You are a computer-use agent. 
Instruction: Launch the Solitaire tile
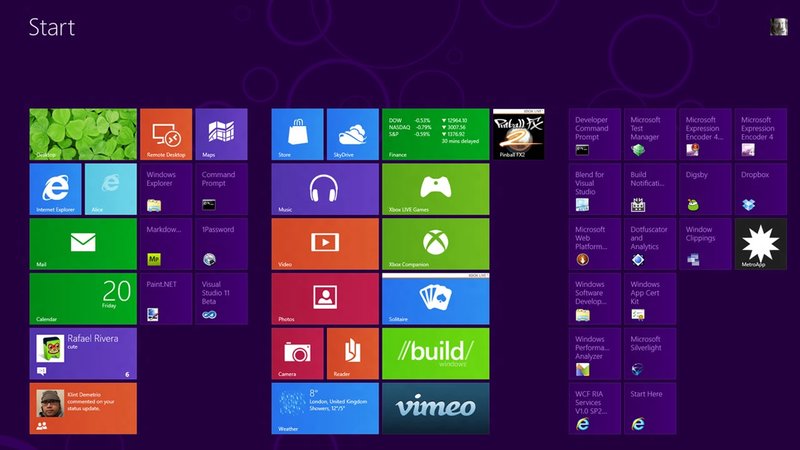tap(435, 299)
